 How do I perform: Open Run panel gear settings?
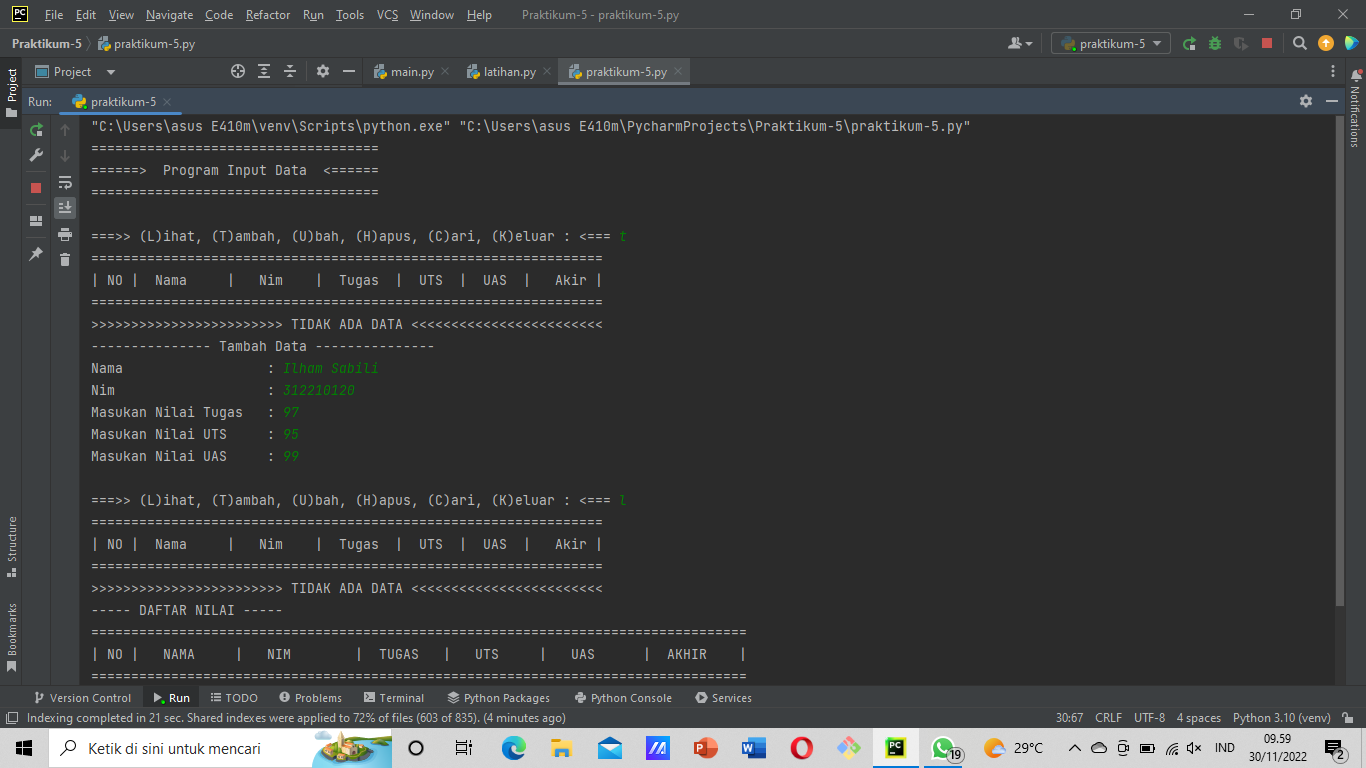(1306, 101)
